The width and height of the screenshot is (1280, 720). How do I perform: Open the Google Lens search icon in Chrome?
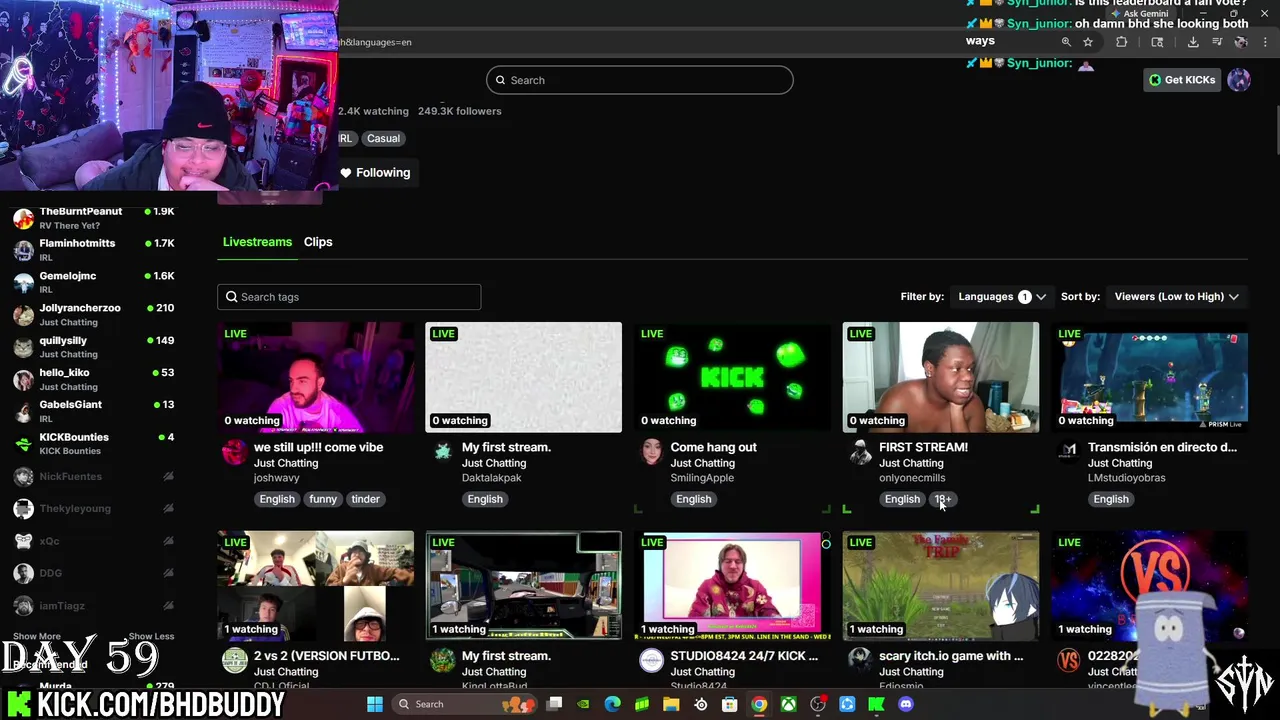[x=1157, y=42]
